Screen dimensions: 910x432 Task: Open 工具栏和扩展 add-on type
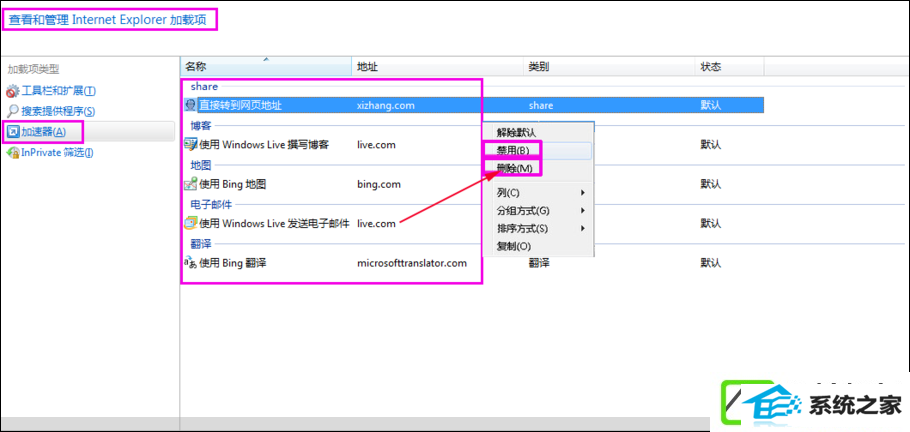pyautogui.click(x=59, y=91)
